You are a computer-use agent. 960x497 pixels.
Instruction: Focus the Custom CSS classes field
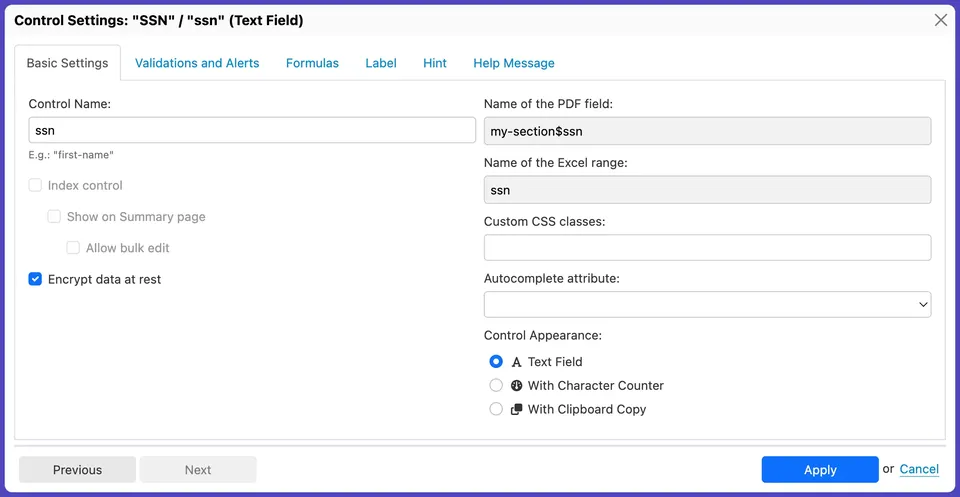coord(707,247)
